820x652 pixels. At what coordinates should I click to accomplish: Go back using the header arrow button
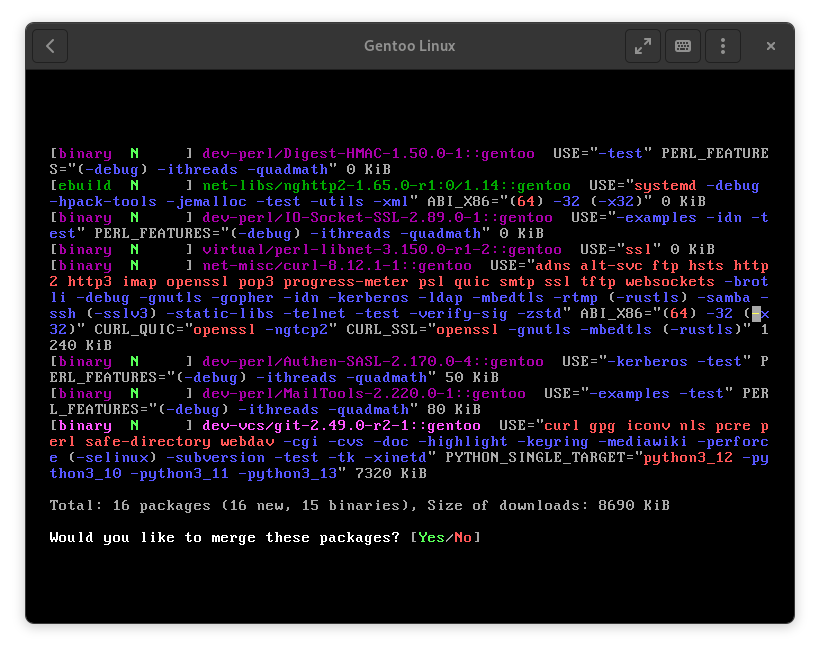tap(50, 46)
